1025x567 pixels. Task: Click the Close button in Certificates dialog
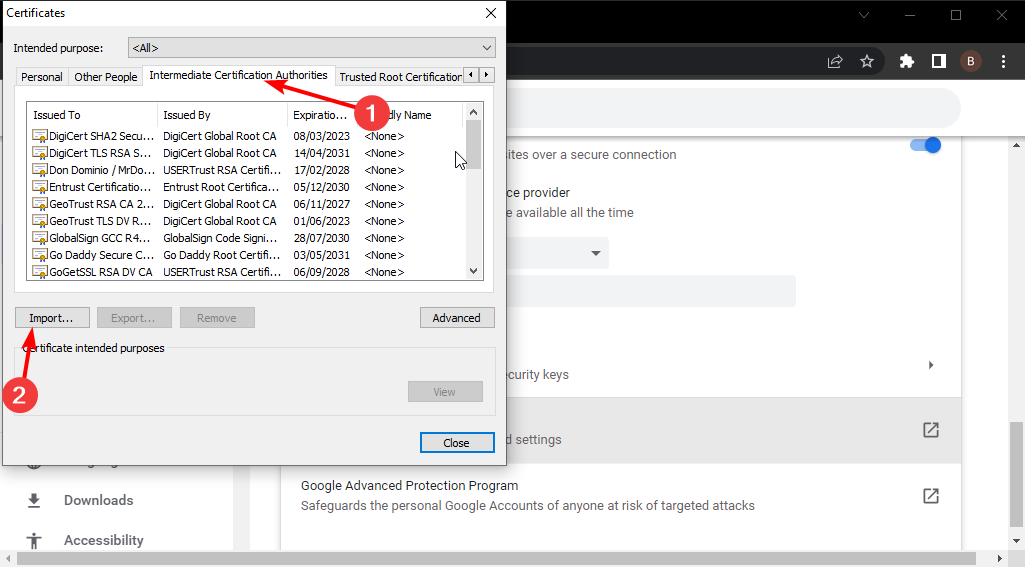point(457,443)
